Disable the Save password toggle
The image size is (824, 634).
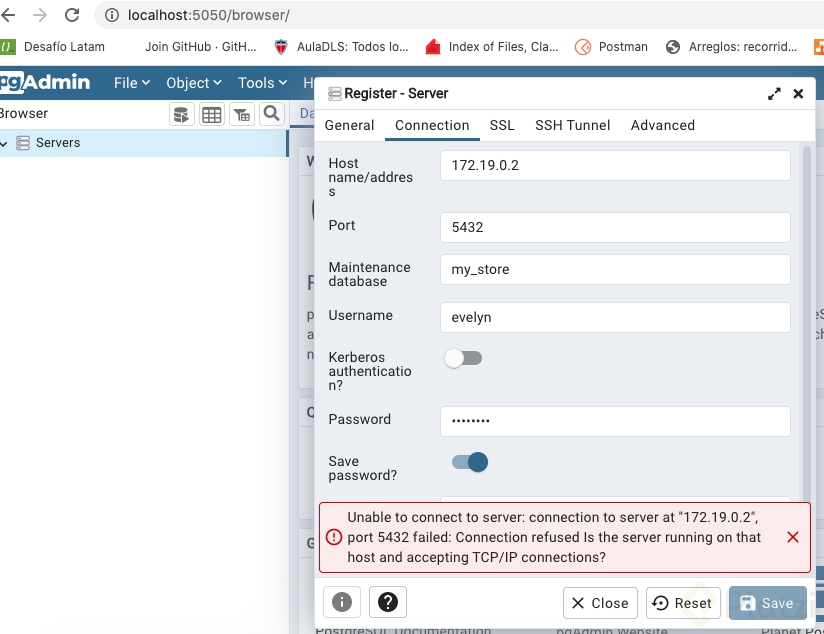pos(470,463)
